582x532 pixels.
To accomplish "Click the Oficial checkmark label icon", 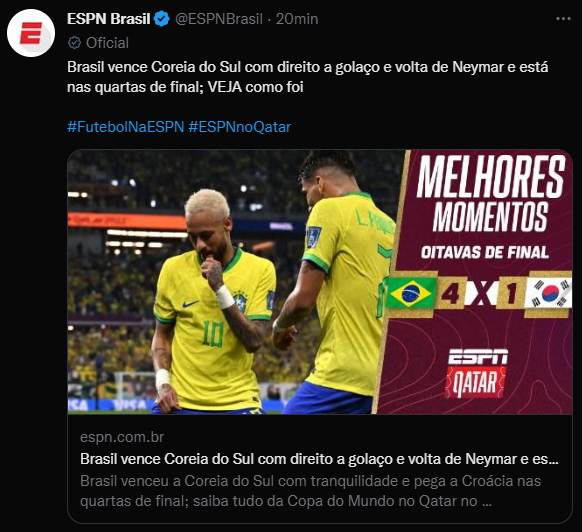I will pyautogui.click(x=74, y=43).
